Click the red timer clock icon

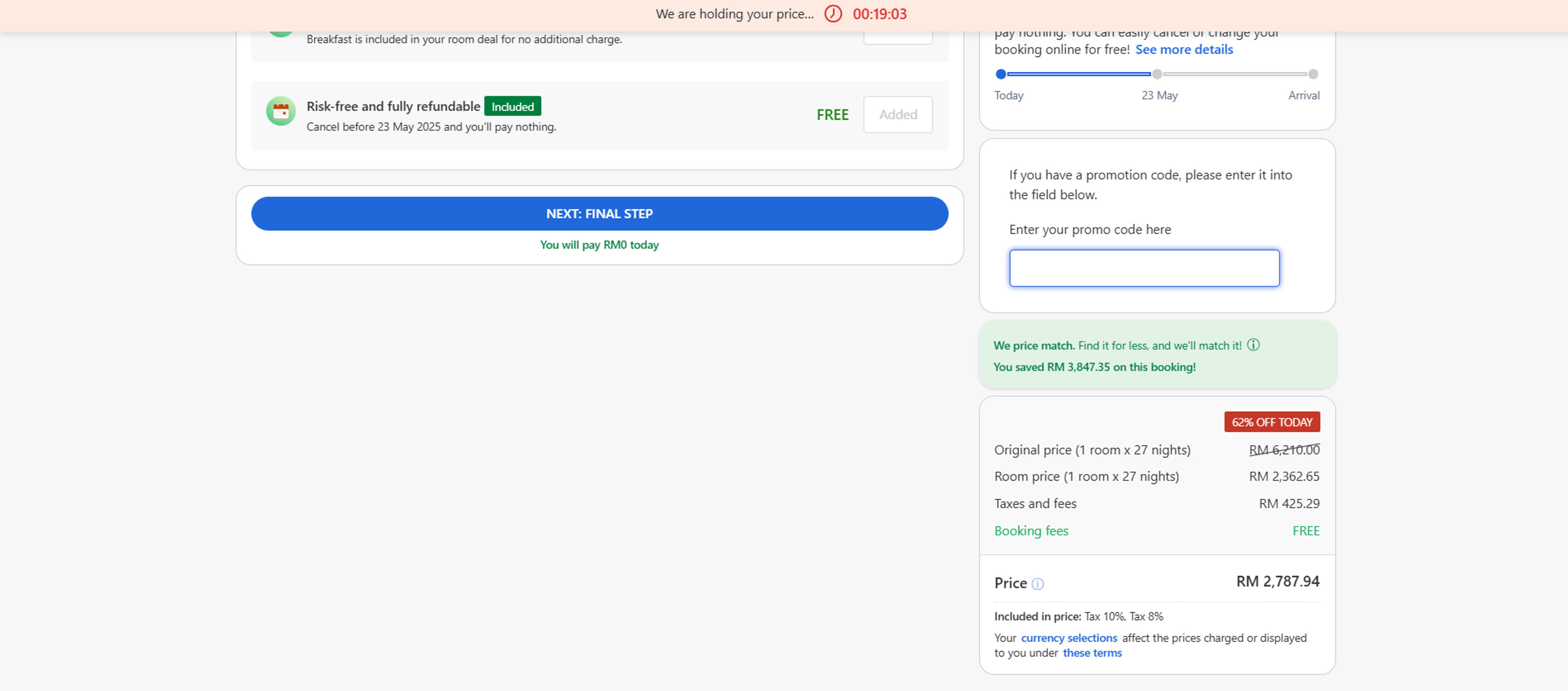[x=833, y=14]
